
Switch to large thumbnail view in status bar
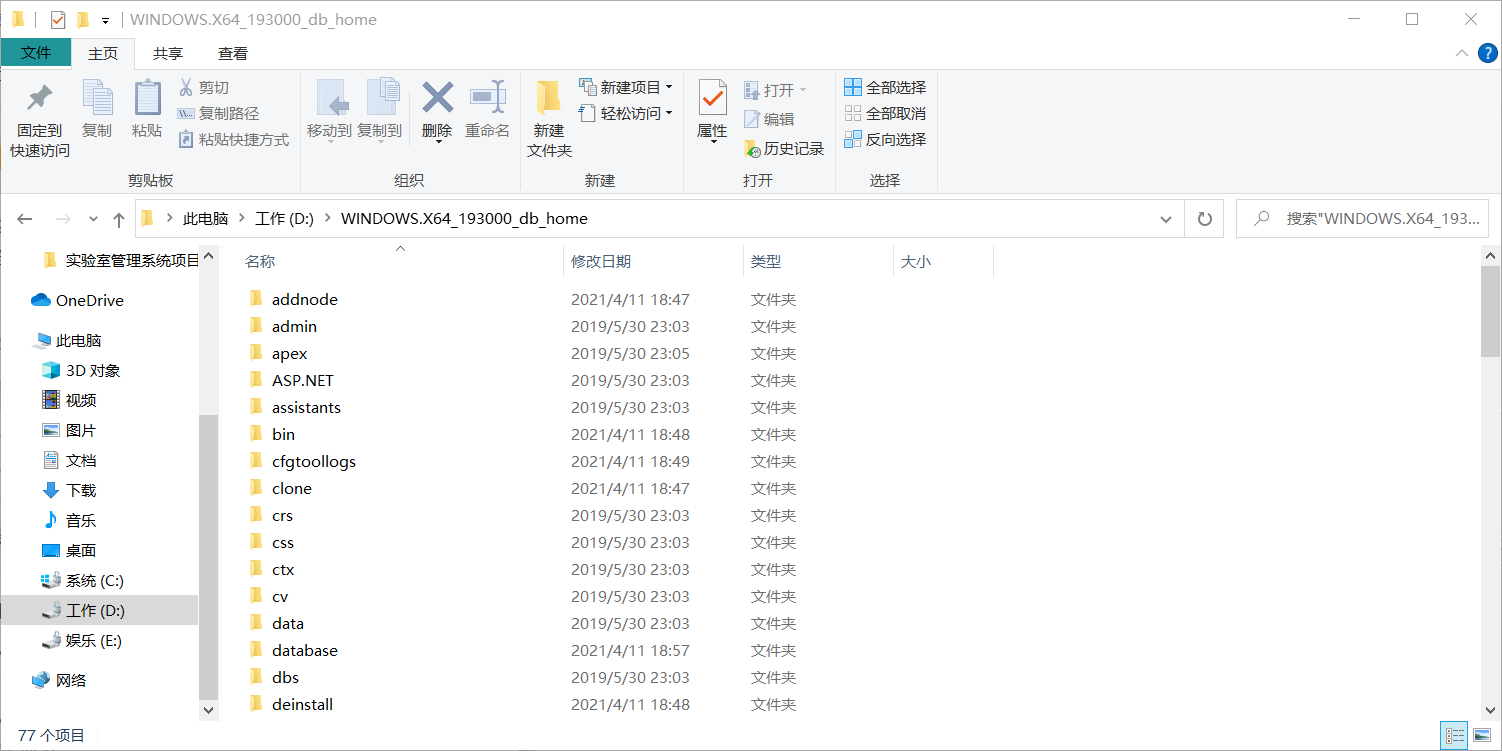tap(1480, 735)
